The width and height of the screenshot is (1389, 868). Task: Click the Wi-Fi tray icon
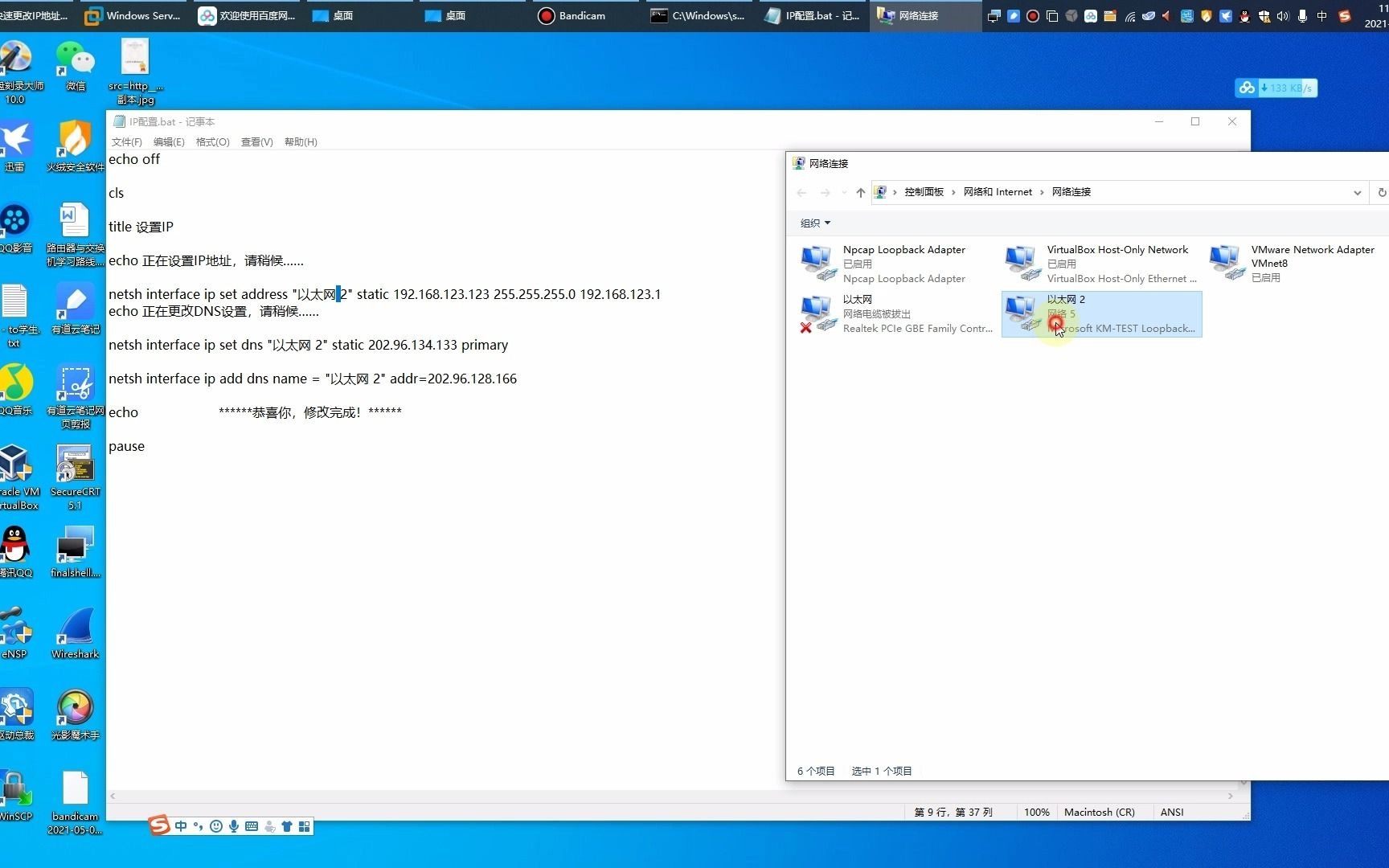pos(1129,15)
